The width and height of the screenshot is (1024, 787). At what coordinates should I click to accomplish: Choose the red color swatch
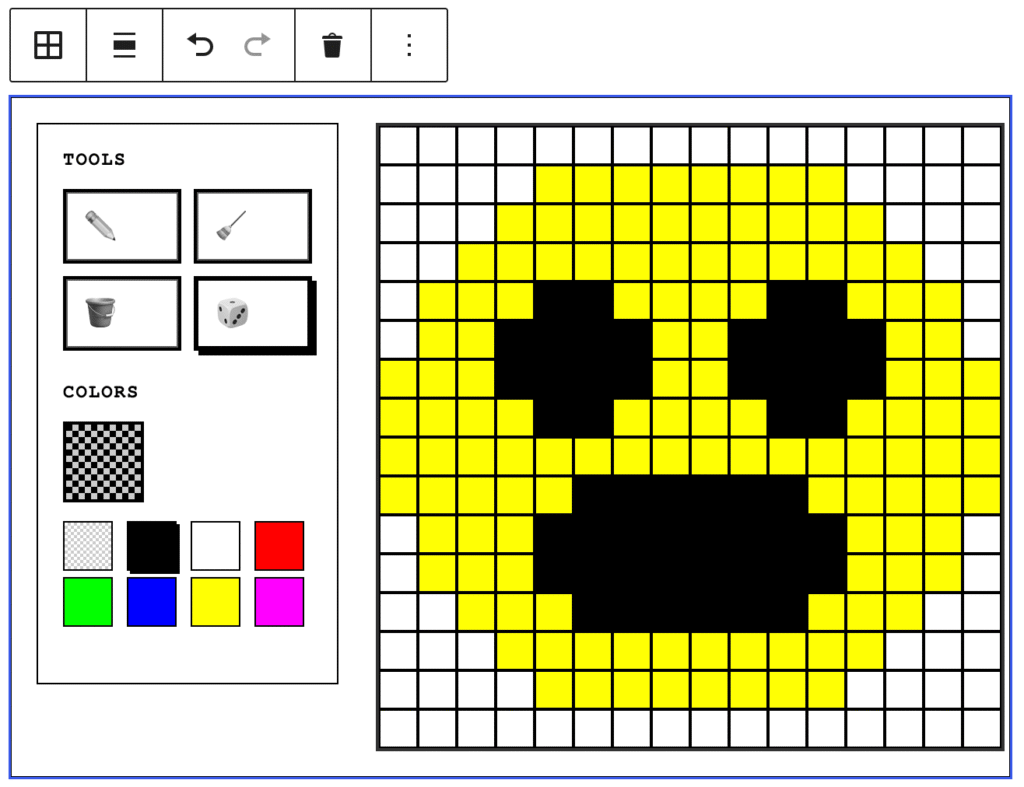(279, 546)
